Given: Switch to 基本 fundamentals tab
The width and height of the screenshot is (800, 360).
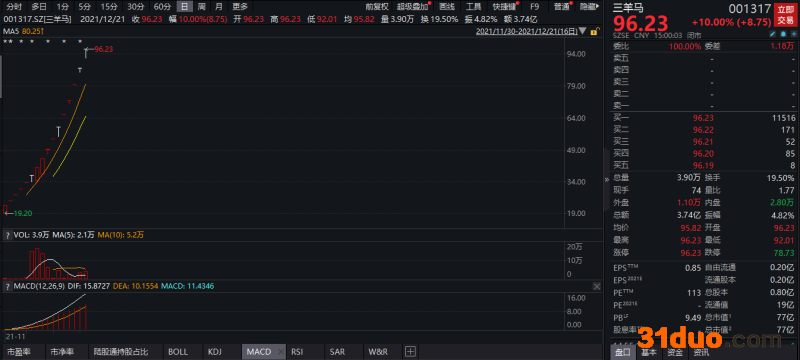Looking at the screenshot, I should [649, 352].
